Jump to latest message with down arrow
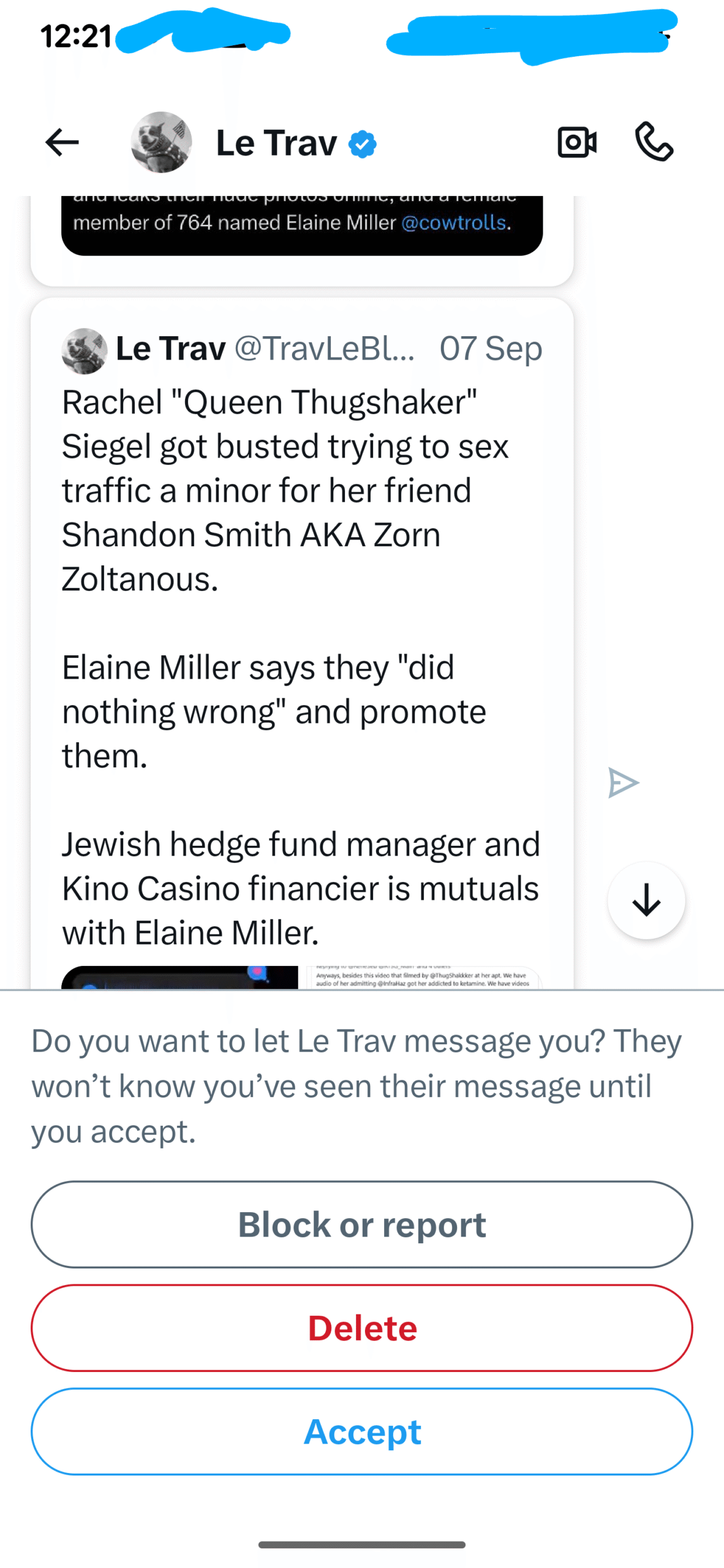The width and height of the screenshot is (724, 1568). (646, 900)
